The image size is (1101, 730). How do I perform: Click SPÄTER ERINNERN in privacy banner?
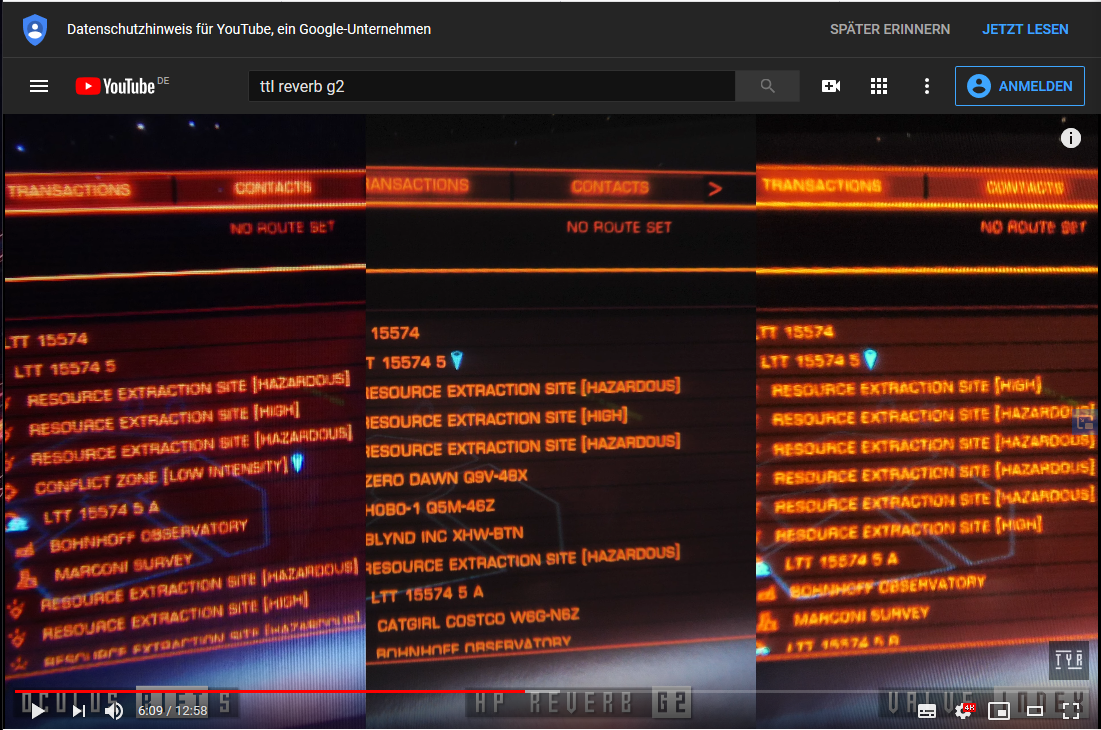[x=890, y=29]
